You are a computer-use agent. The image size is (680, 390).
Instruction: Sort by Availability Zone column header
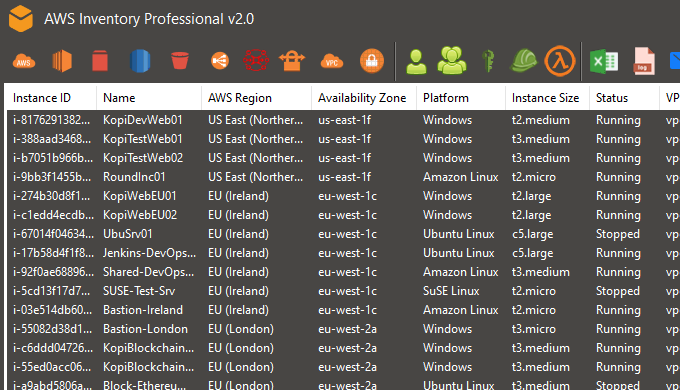[362, 98]
